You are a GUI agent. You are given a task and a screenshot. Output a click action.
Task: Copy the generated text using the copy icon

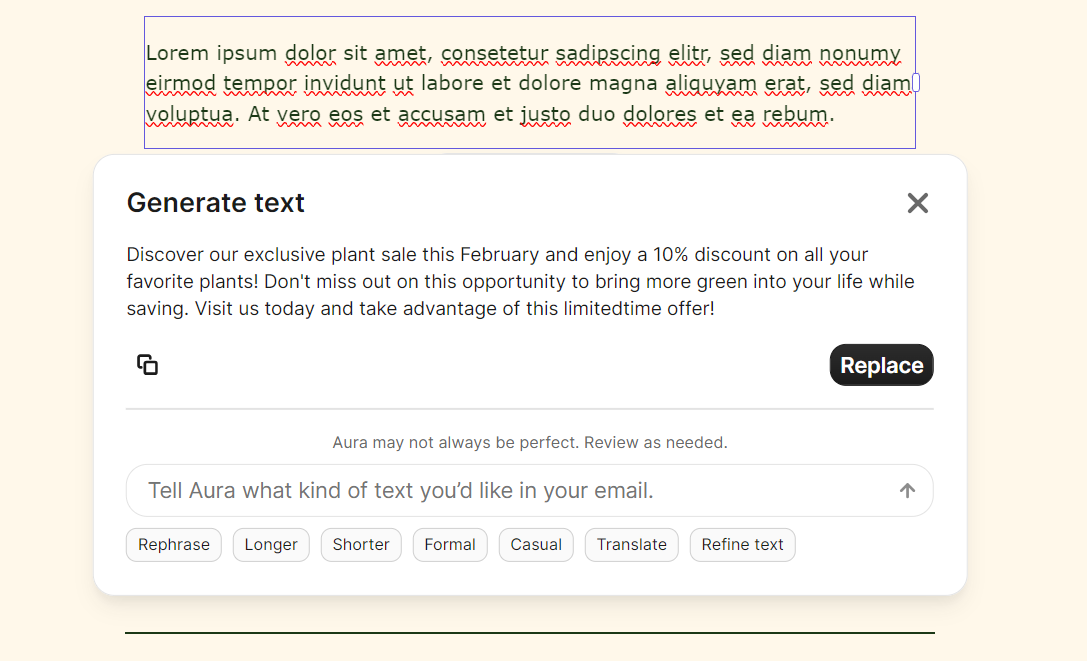pyautogui.click(x=146, y=364)
